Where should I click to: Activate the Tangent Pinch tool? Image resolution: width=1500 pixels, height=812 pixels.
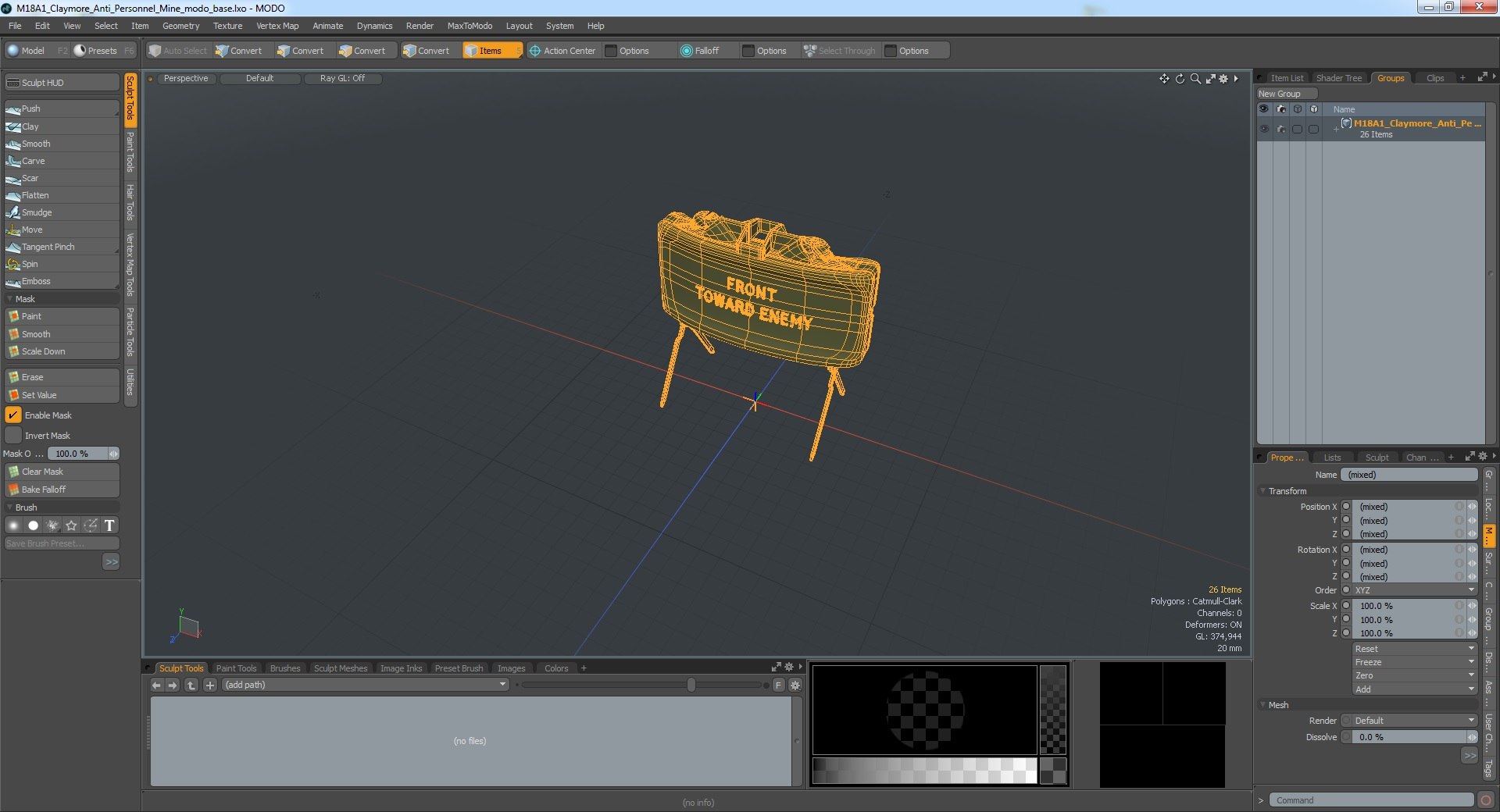[62, 247]
